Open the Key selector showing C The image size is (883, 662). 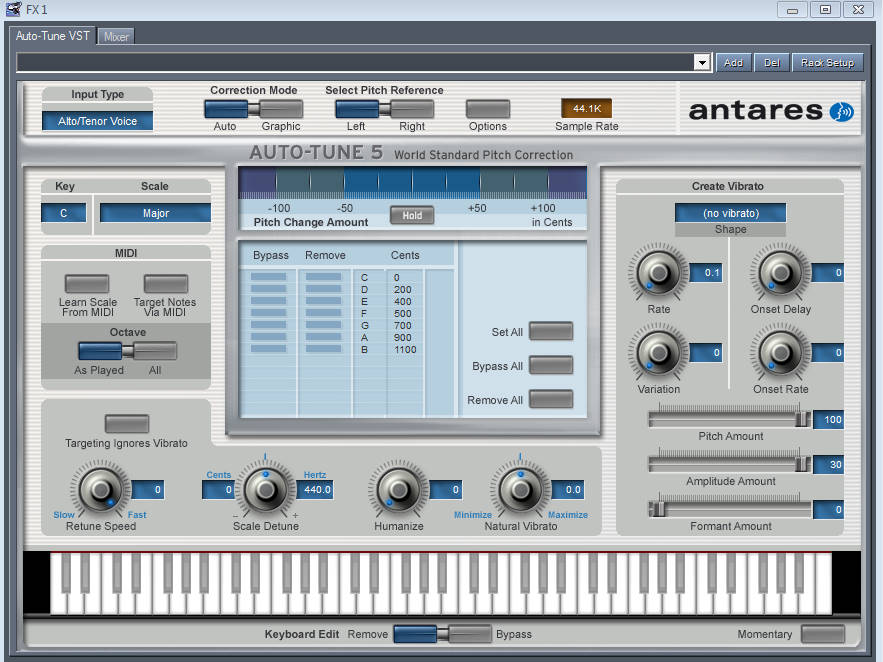click(x=64, y=213)
